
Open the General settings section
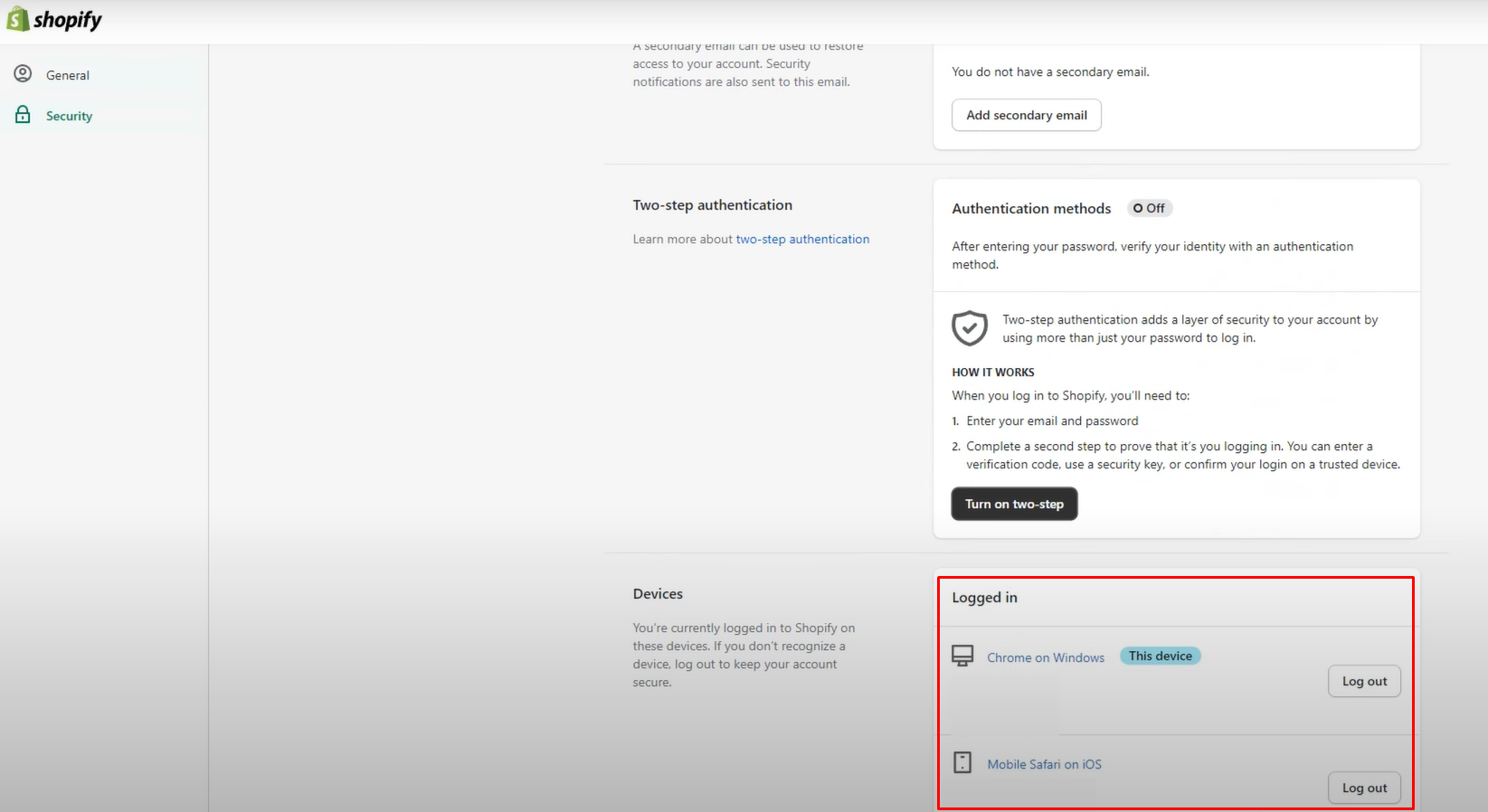click(x=68, y=75)
